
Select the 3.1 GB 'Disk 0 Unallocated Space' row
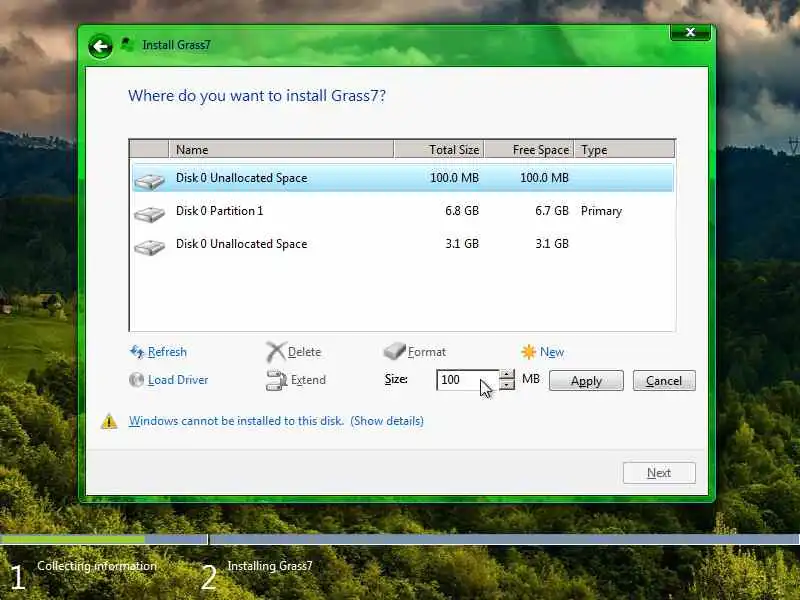pos(403,244)
